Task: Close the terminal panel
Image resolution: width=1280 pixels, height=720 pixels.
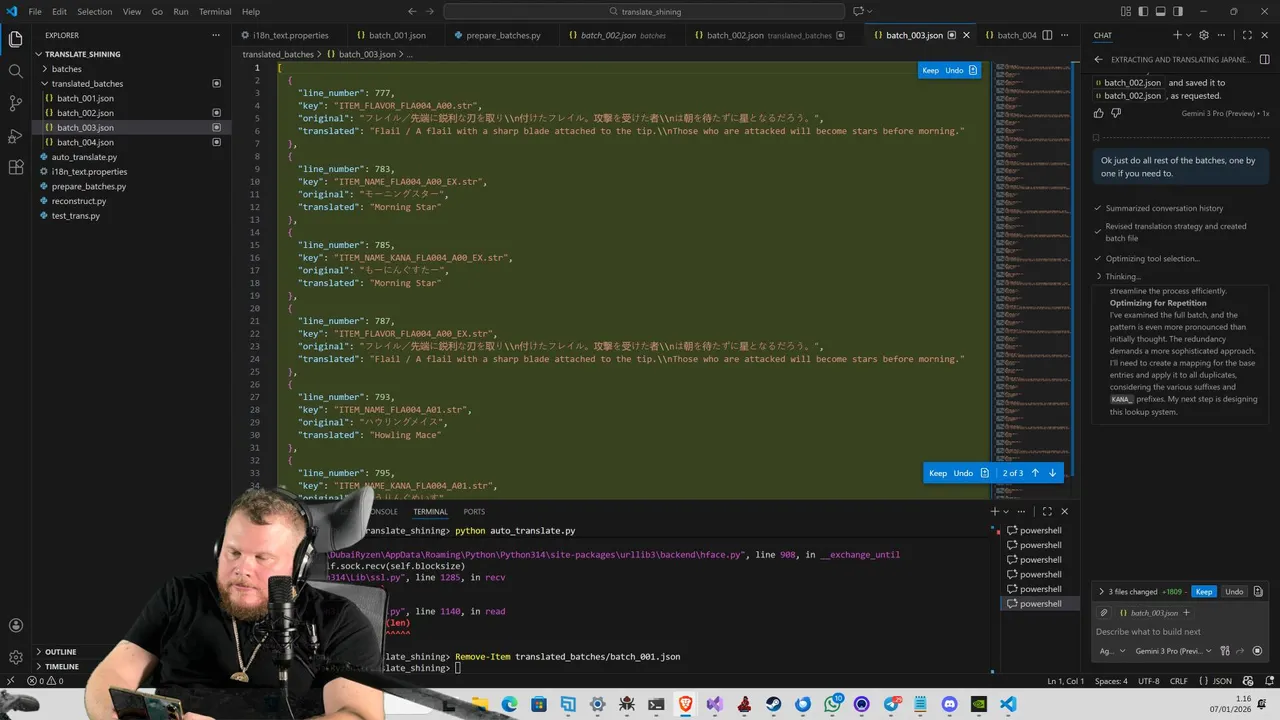Action: (1064, 511)
